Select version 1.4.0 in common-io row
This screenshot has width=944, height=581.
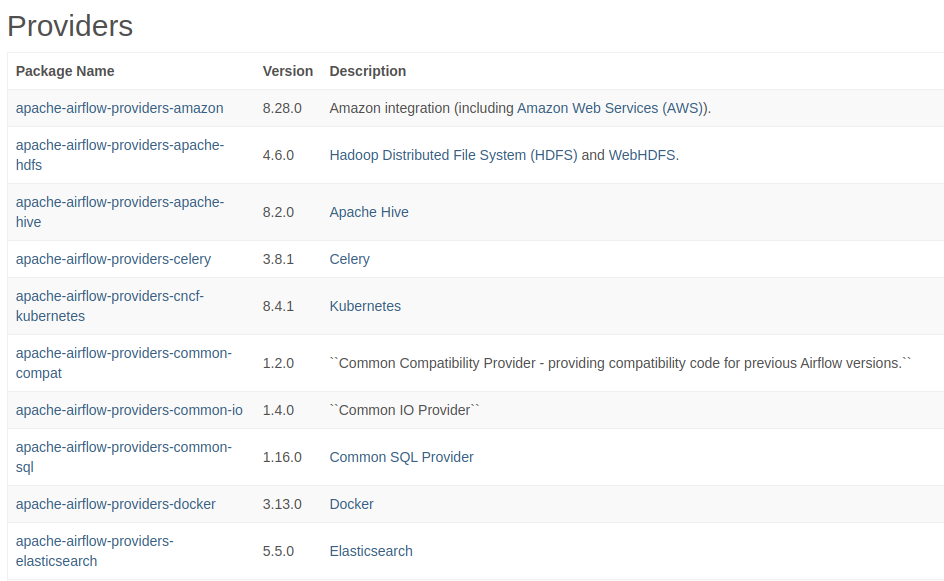pos(278,410)
